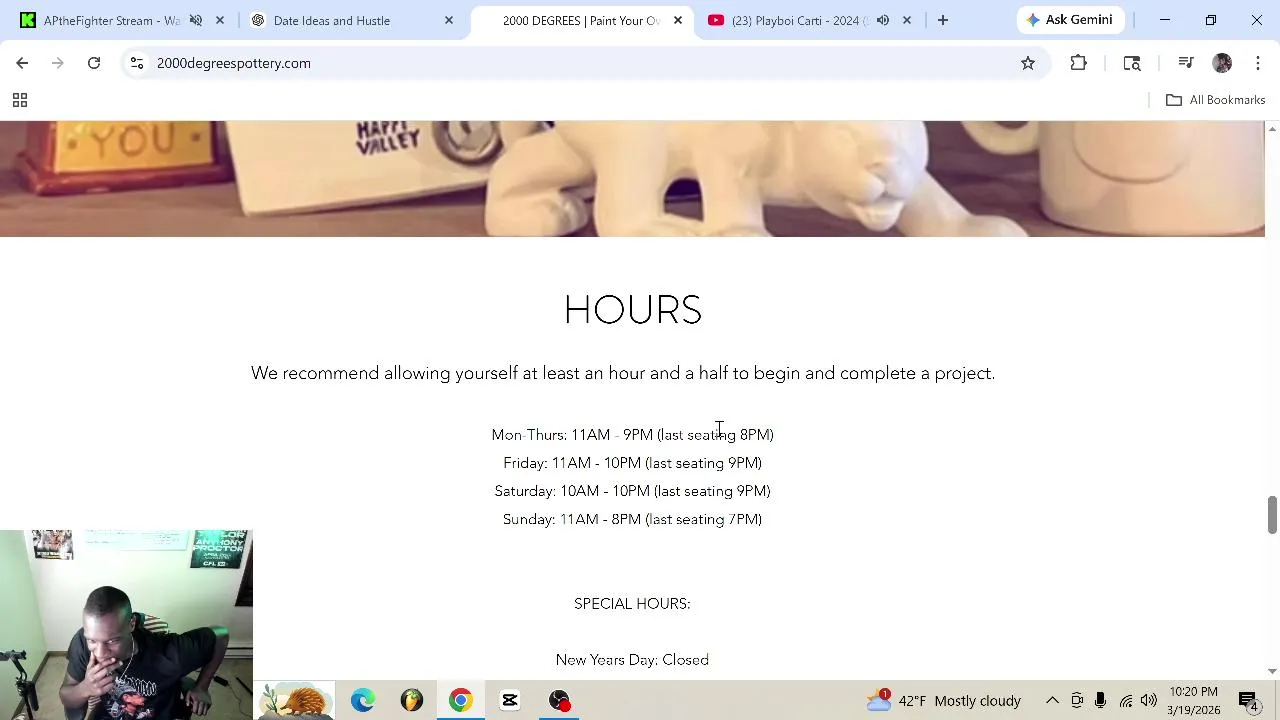
Task: Click New Years Day: Closed text
Action: (632, 660)
